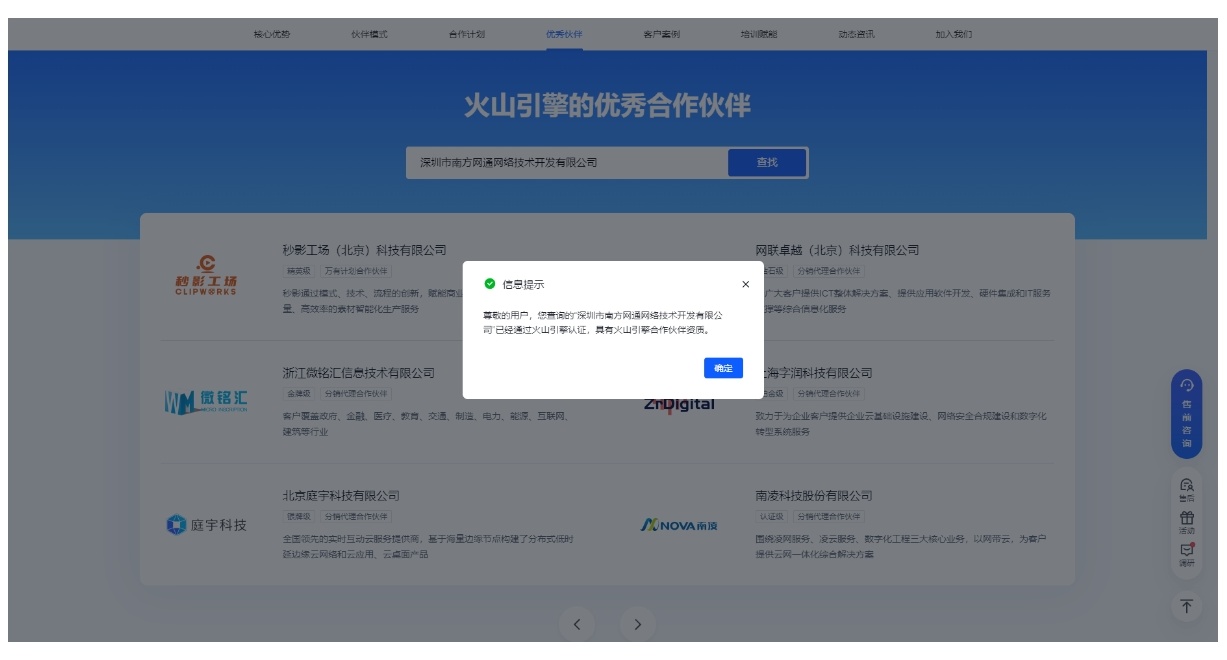Open 售前咨询 consultation widget
1227x660 pixels.
[1187, 414]
